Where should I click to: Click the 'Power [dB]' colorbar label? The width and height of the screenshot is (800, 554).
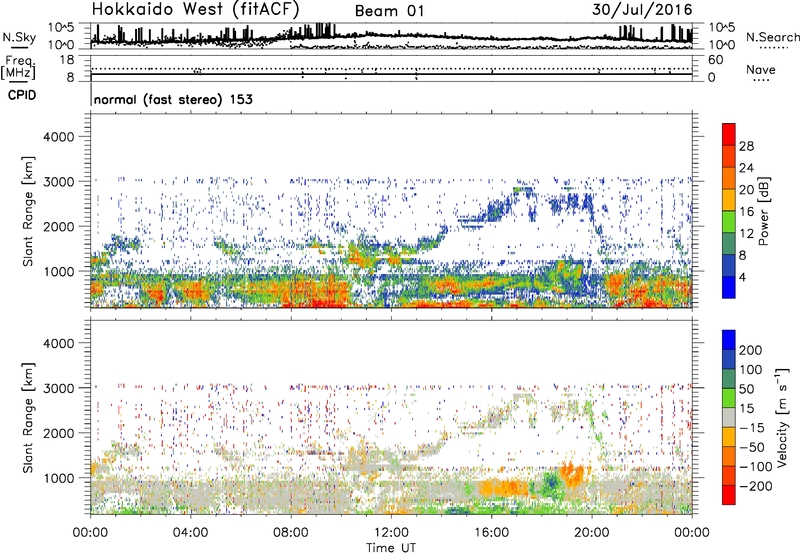tap(763, 211)
